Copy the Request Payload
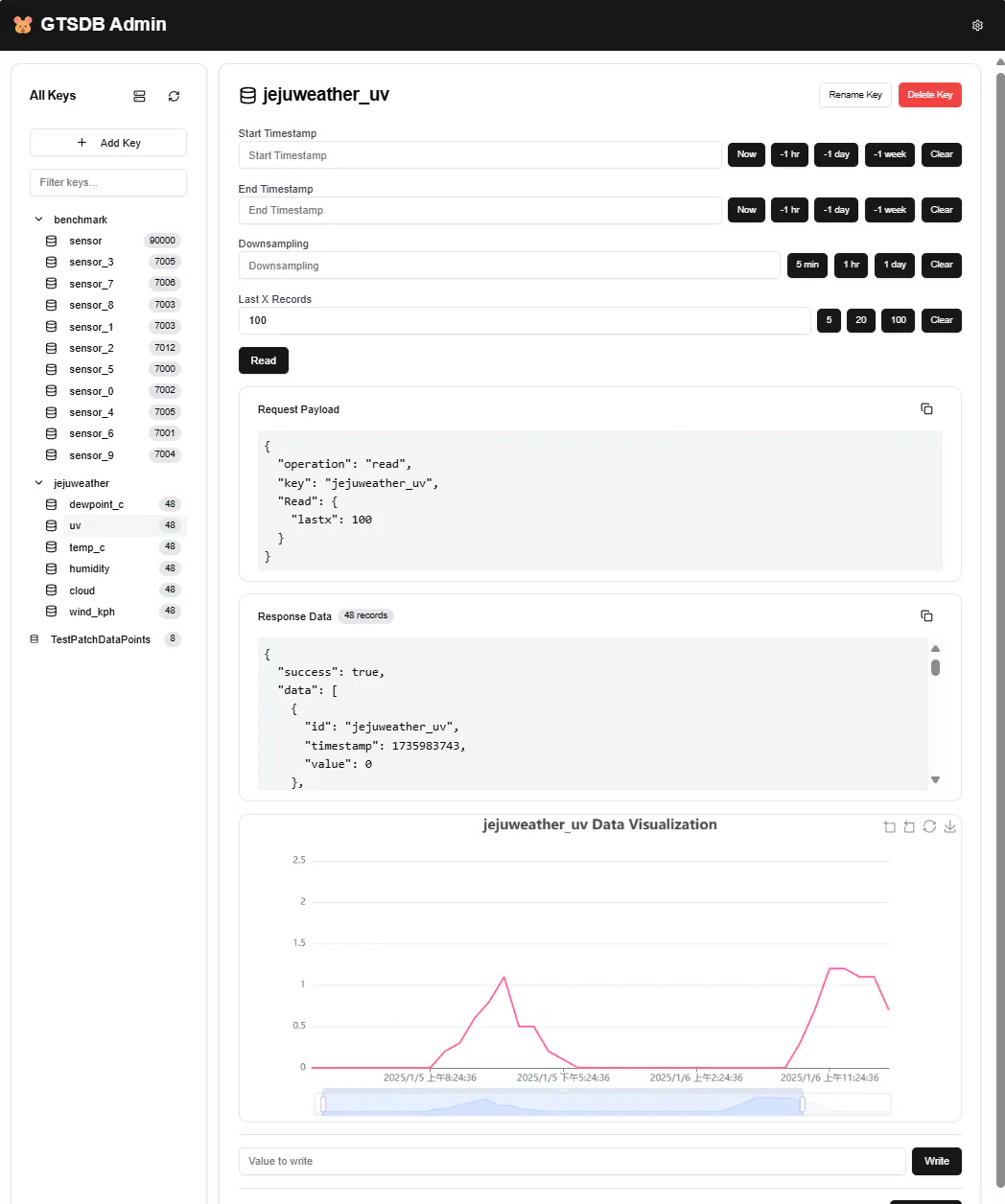The width and height of the screenshot is (1005, 1204). [926, 409]
